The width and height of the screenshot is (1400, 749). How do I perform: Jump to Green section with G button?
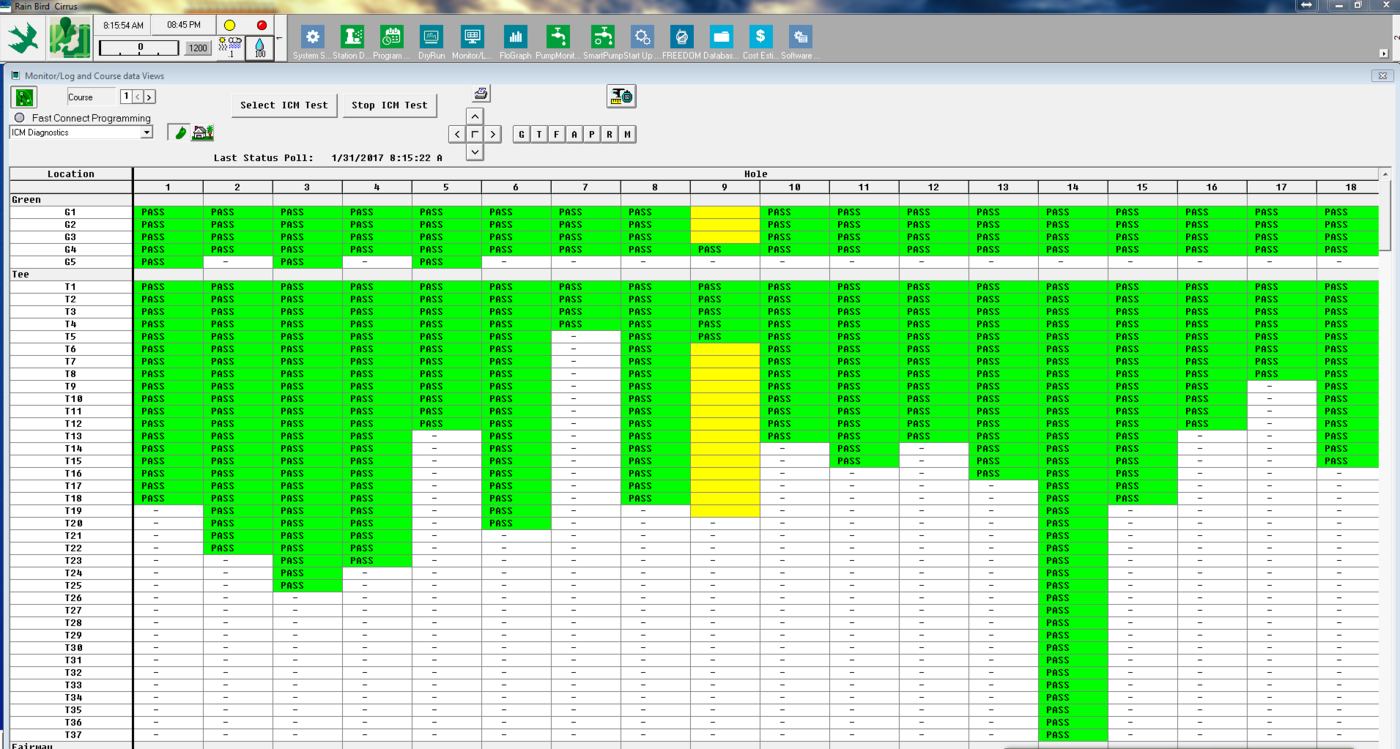point(521,134)
